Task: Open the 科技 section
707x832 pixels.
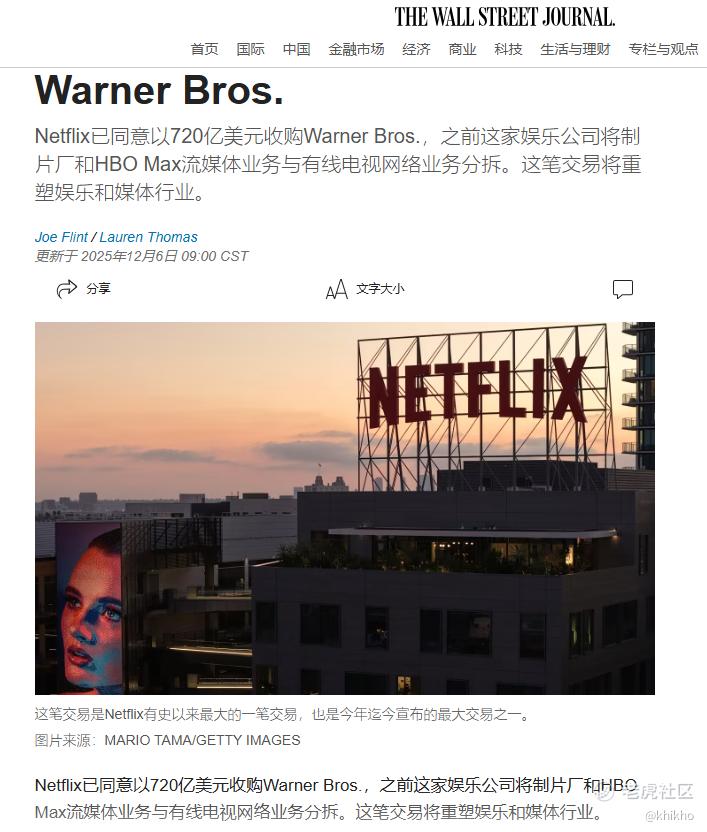Action: [x=508, y=49]
